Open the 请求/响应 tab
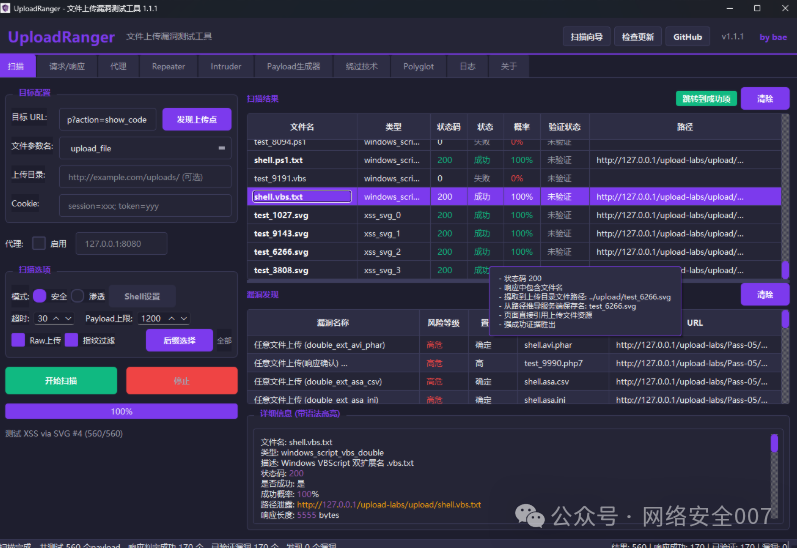This screenshot has height=548, width=797. [x=67, y=66]
